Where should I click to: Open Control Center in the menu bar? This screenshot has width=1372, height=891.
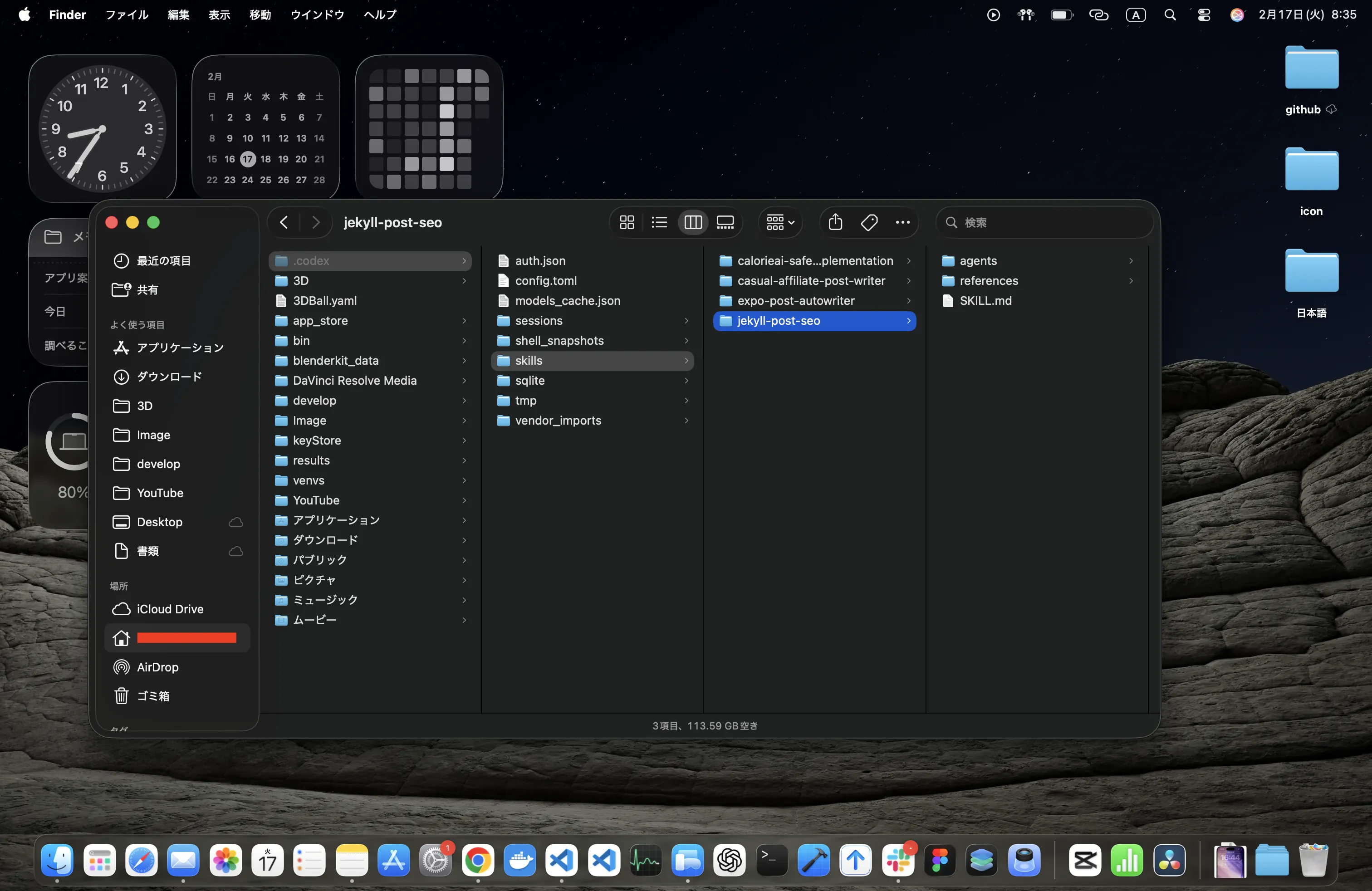(1204, 15)
